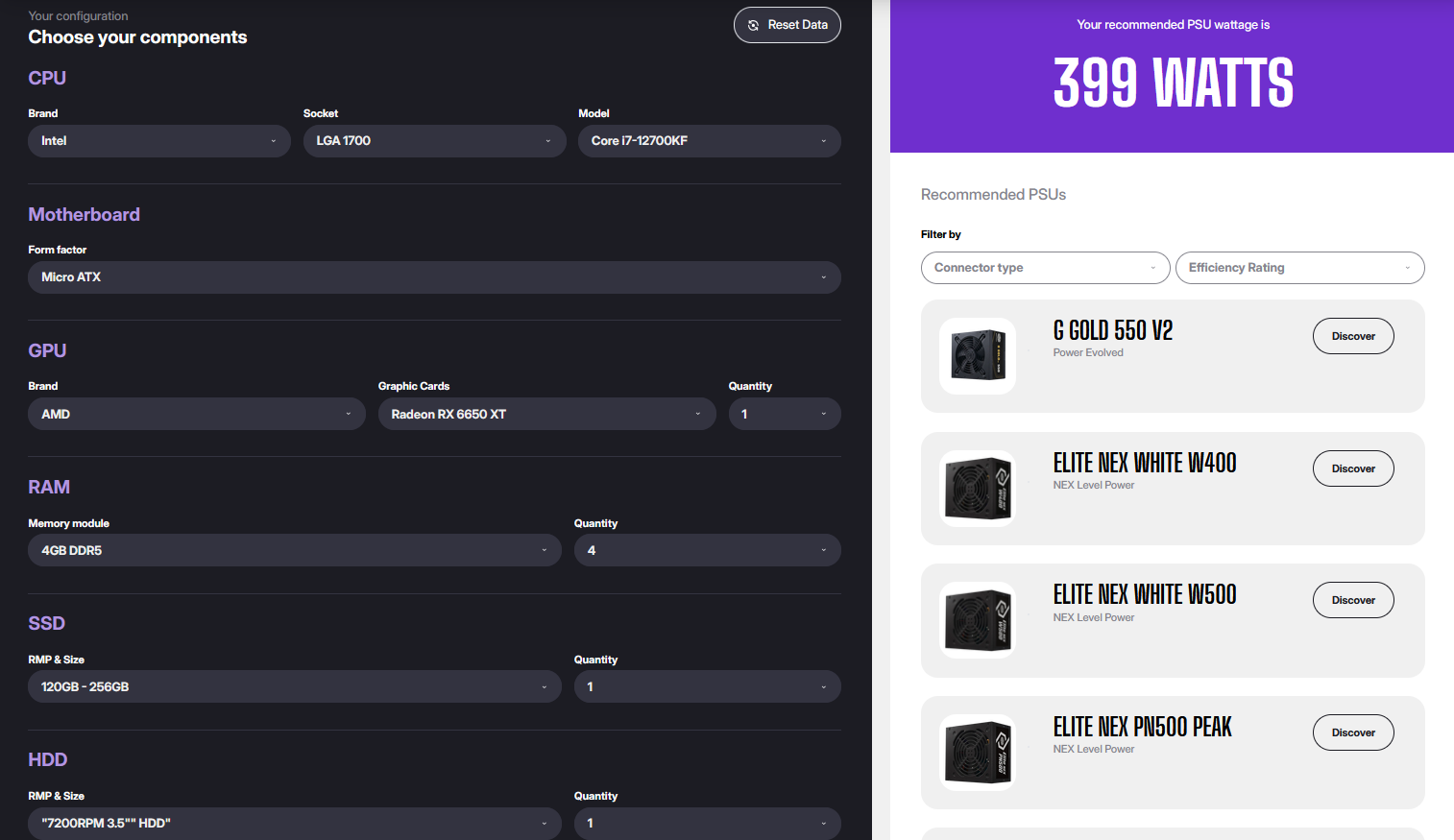Click the Power Evolved subtitle
The width and height of the screenshot is (1454, 840).
(x=1088, y=353)
